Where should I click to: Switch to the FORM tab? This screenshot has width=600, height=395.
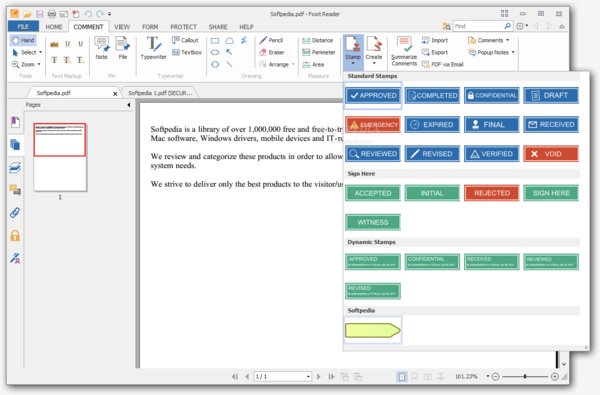(150, 27)
